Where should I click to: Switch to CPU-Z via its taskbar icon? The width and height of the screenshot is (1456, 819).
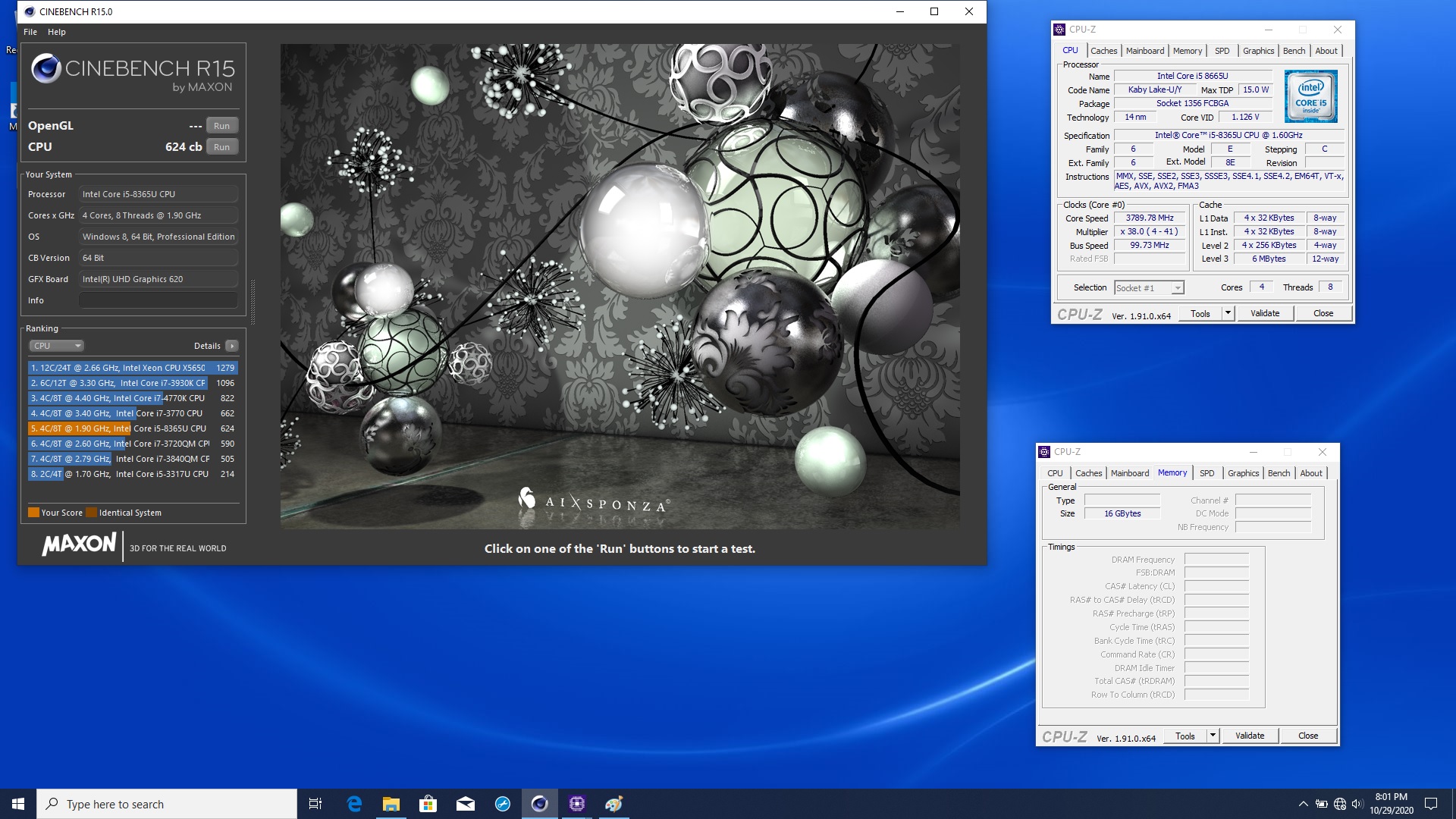tap(576, 804)
